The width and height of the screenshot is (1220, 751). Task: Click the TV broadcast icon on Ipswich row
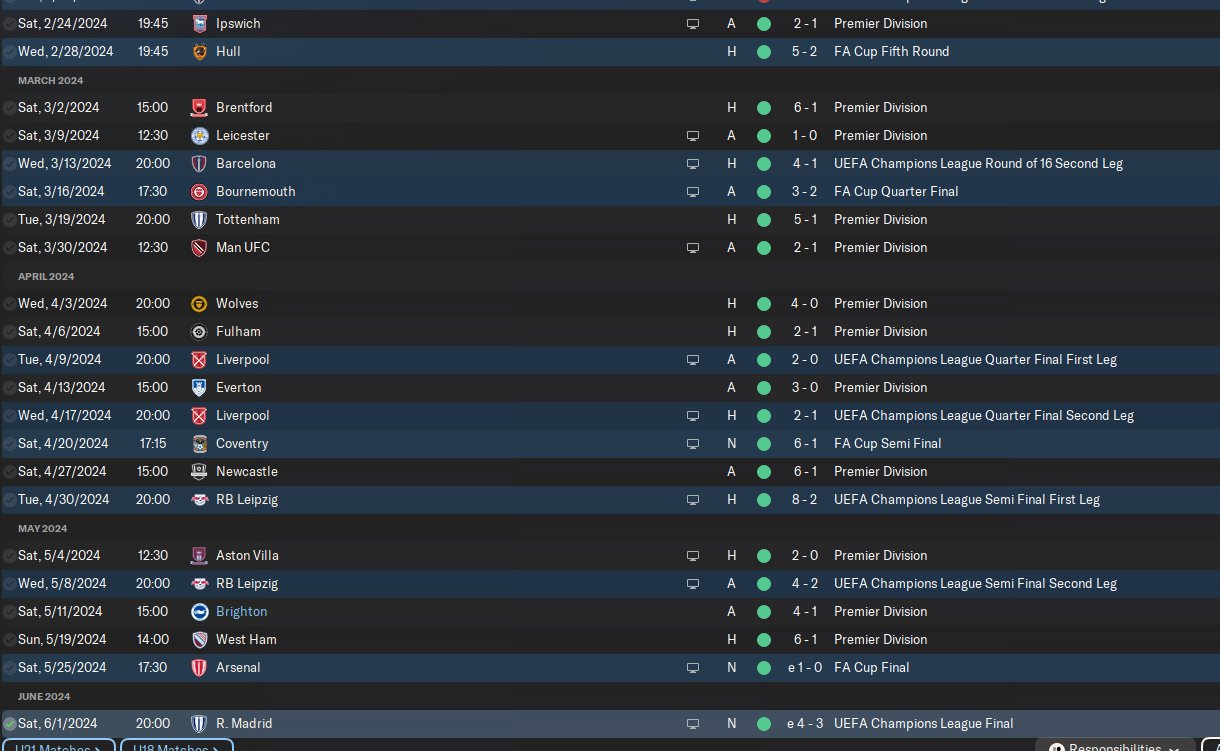click(693, 23)
